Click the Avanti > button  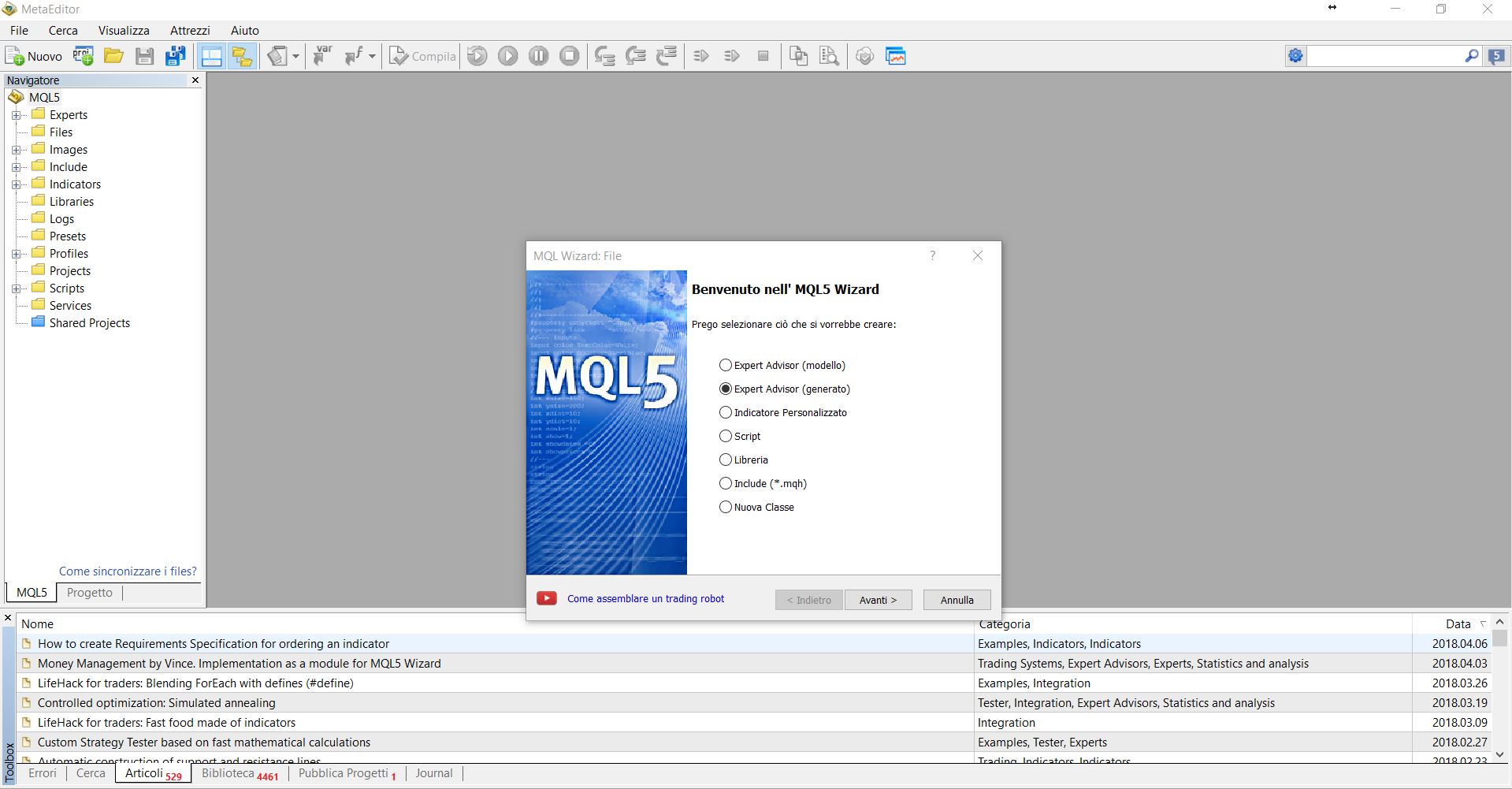pyautogui.click(x=879, y=600)
